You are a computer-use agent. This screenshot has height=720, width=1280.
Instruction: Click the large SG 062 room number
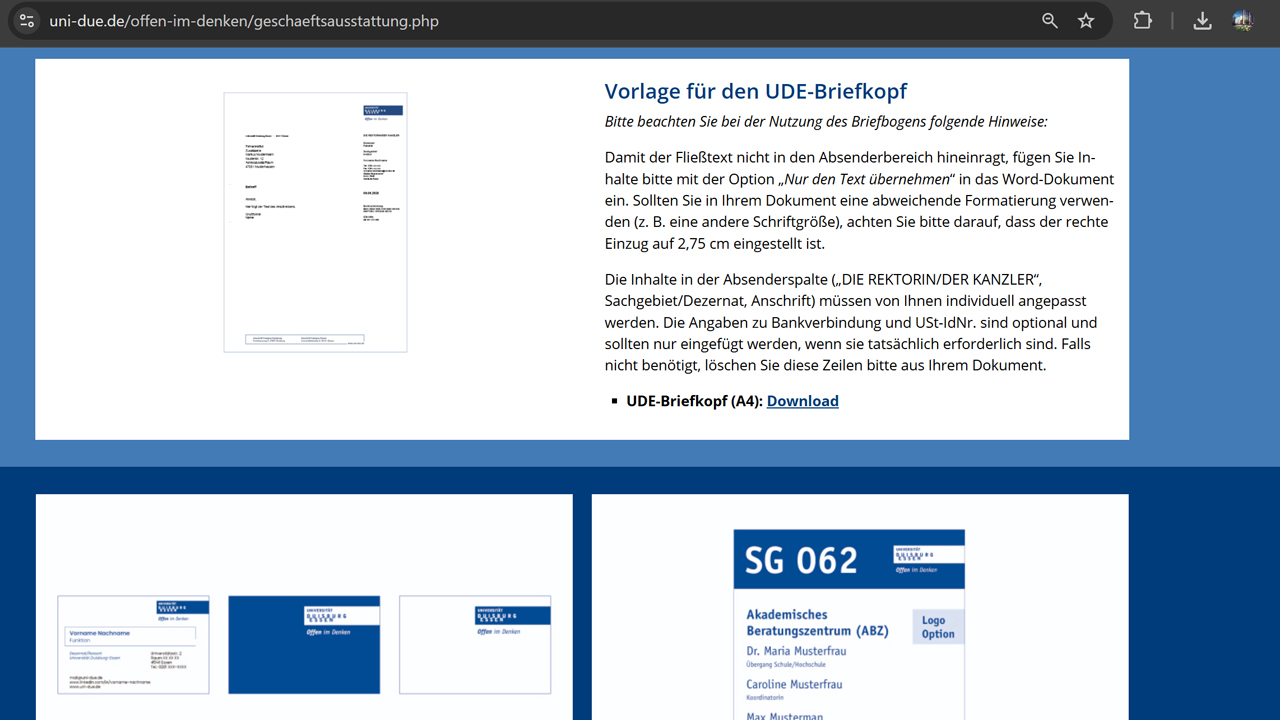click(801, 560)
